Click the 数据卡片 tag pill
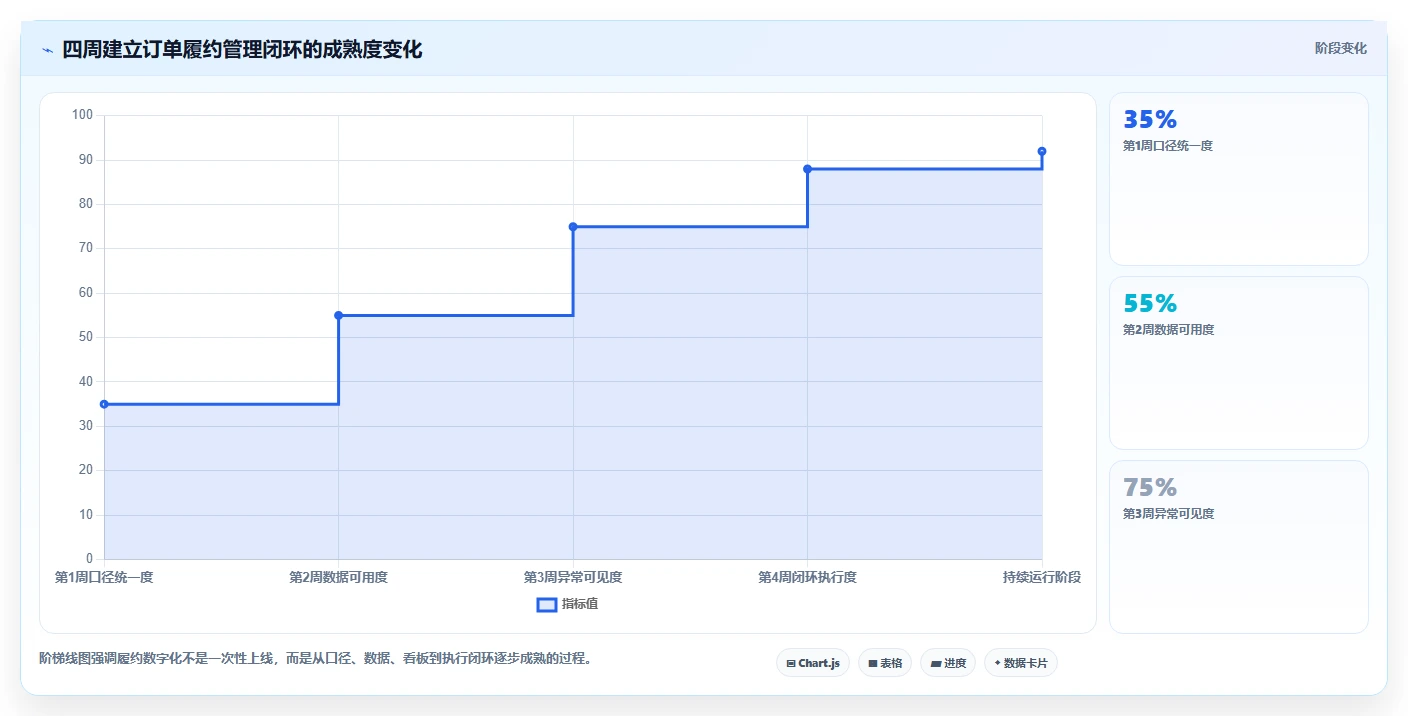Viewport: 1408px width, 716px height. point(1020,663)
